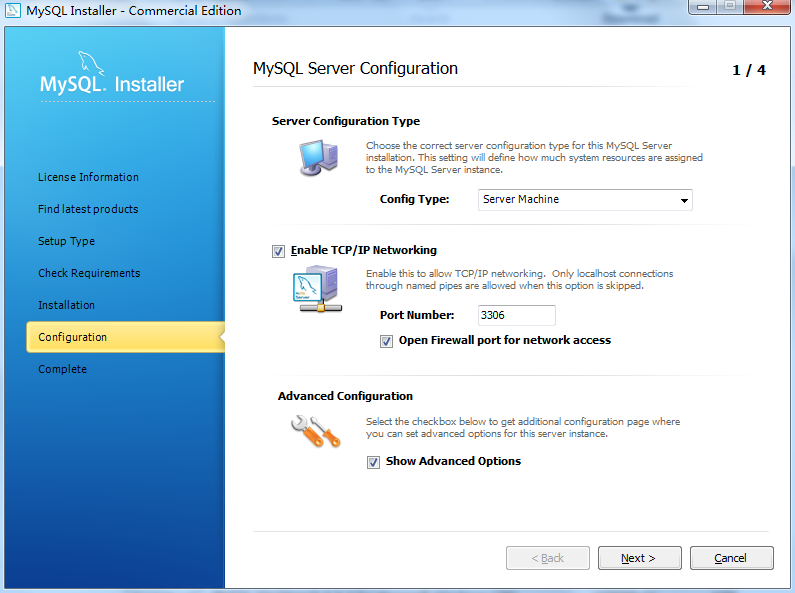Screen dimensions: 795x593
Task: Click the MySQL network server icon
Action: click(x=317, y=289)
